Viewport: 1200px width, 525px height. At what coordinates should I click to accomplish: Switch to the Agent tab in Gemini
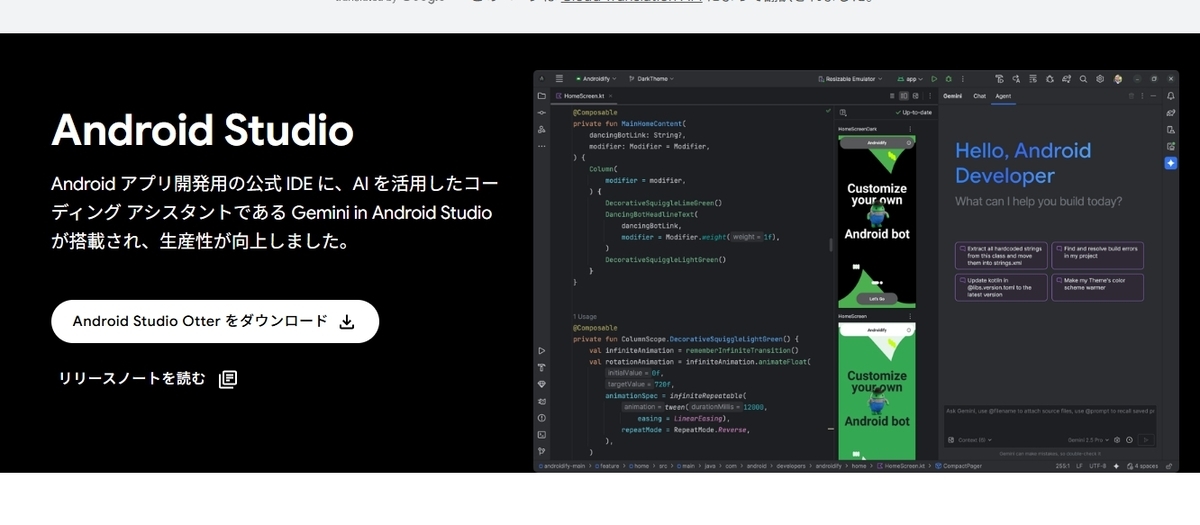pos(1003,96)
